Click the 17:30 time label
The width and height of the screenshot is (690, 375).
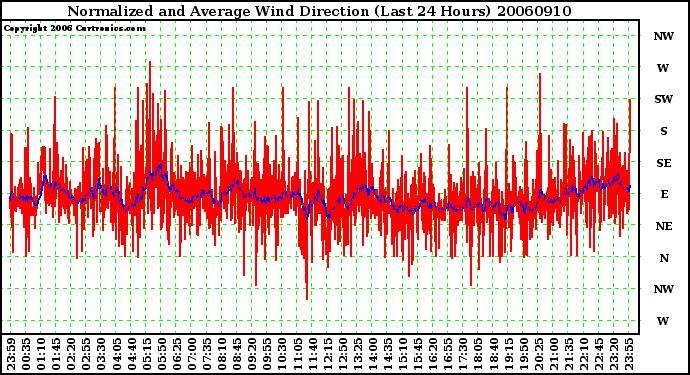[x=463, y=354]
